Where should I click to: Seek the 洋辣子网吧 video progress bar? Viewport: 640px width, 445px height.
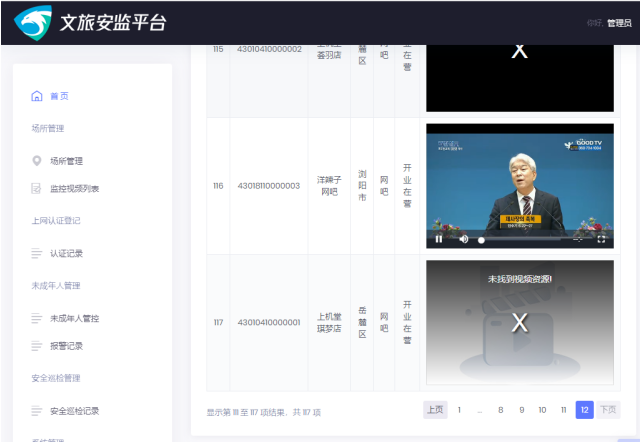pyautogui.click(x=519, y=240)
